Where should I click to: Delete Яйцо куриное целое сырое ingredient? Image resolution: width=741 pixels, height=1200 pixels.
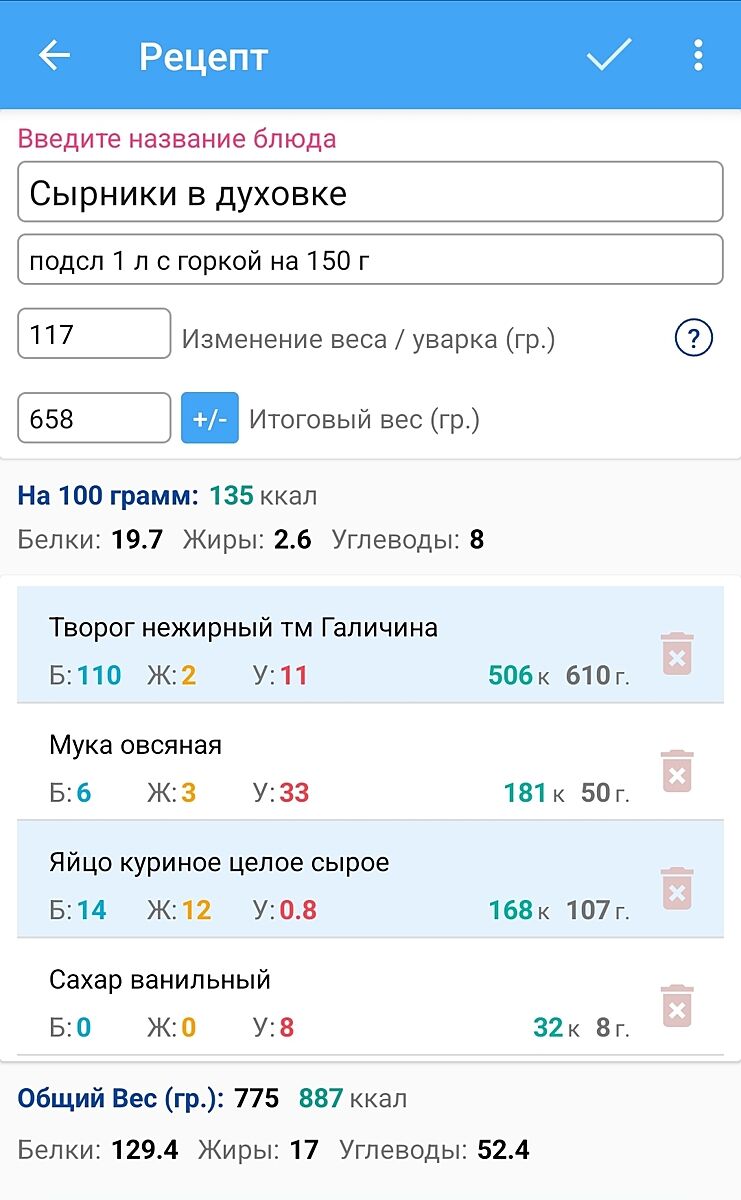(677, 888)
